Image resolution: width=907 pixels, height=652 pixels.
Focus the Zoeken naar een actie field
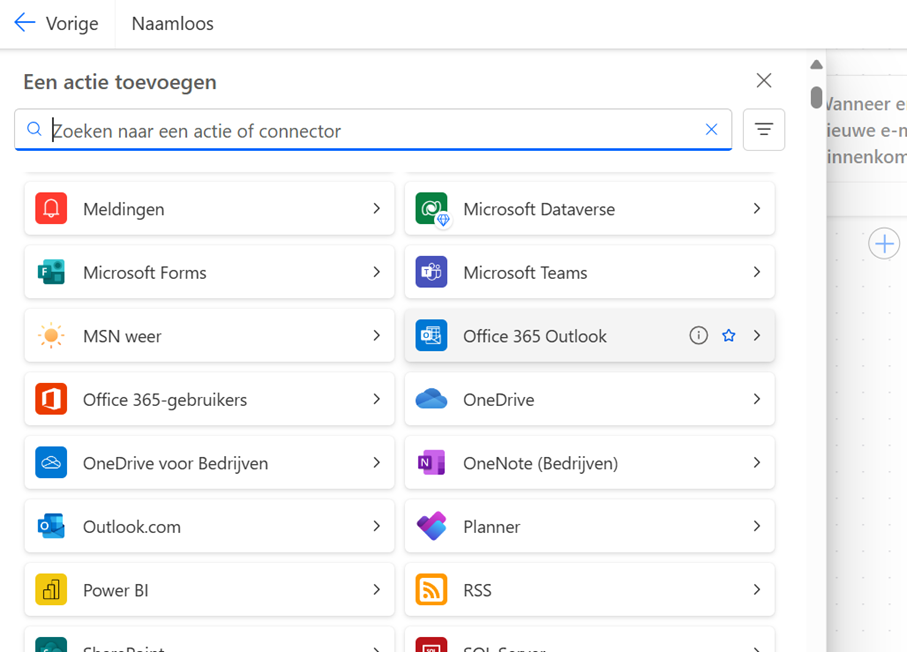click(x=373, y=130)
